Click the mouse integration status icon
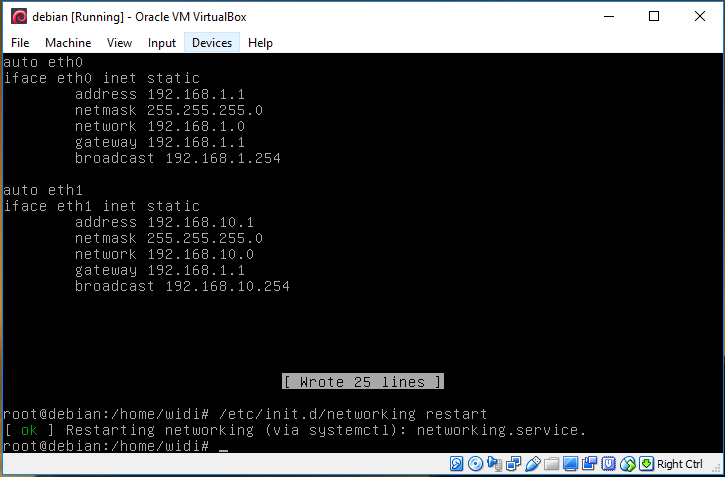725x477 pixels. pyautogui.click(x=628, y=464)
